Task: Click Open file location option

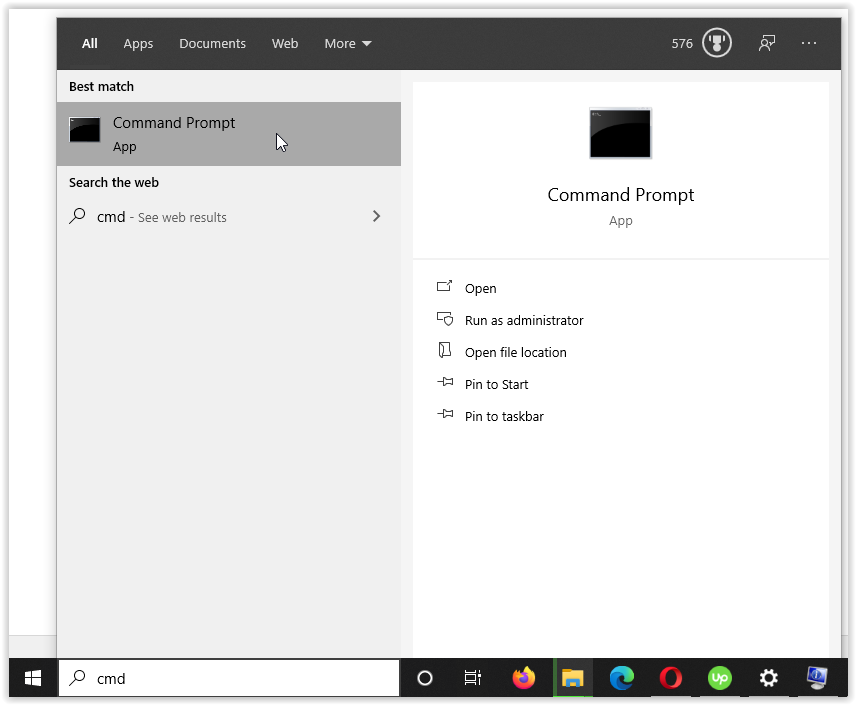Action: 515,352
